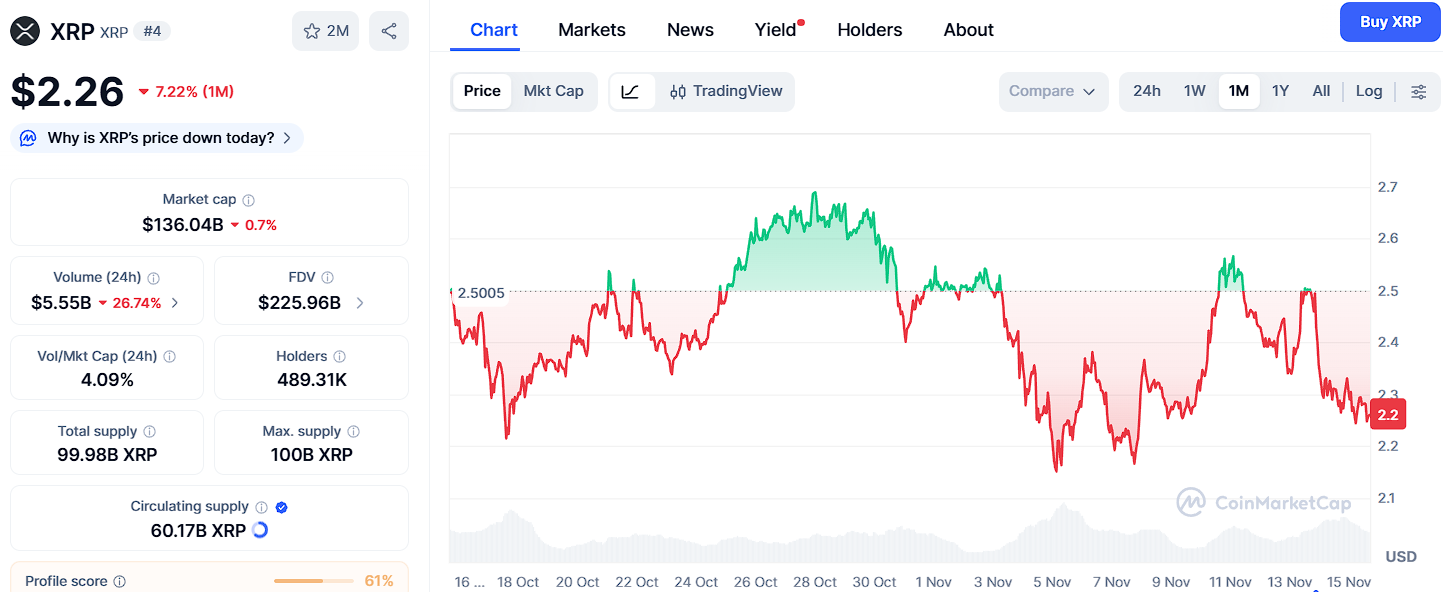Click the Market cap info icon
Viewport: 1443px width, 592px height.
pos(249,200)
